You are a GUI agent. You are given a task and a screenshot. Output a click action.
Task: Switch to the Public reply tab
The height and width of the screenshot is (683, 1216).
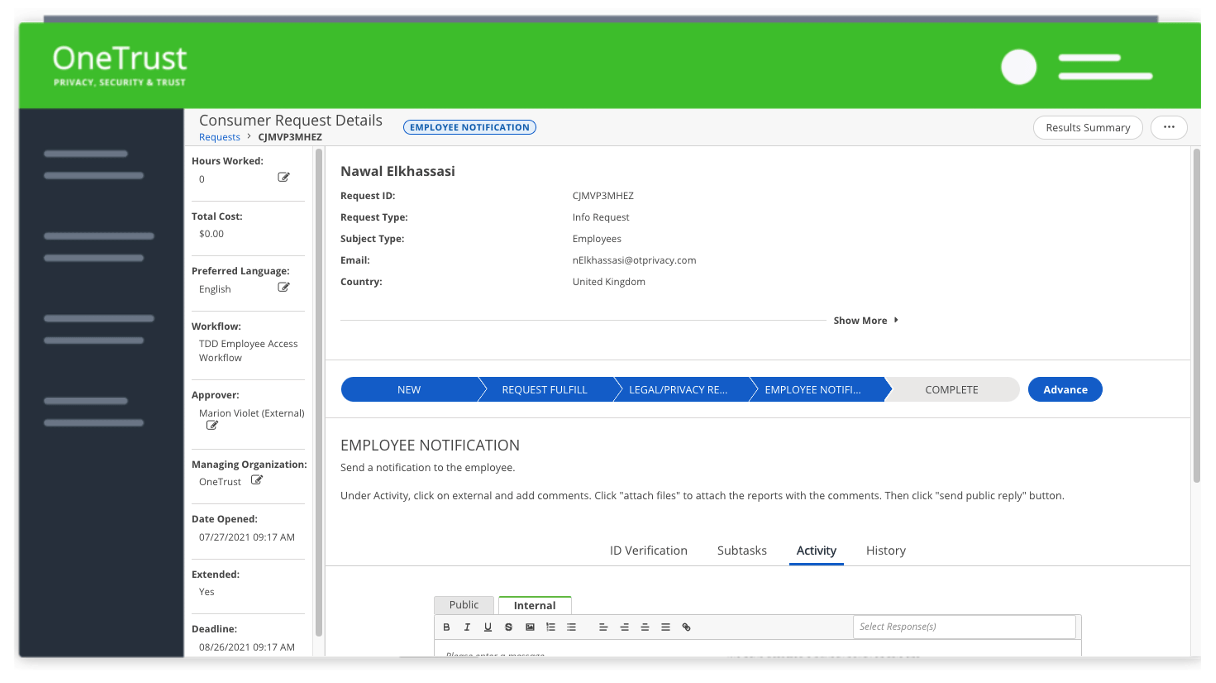[x=464, y=604]
